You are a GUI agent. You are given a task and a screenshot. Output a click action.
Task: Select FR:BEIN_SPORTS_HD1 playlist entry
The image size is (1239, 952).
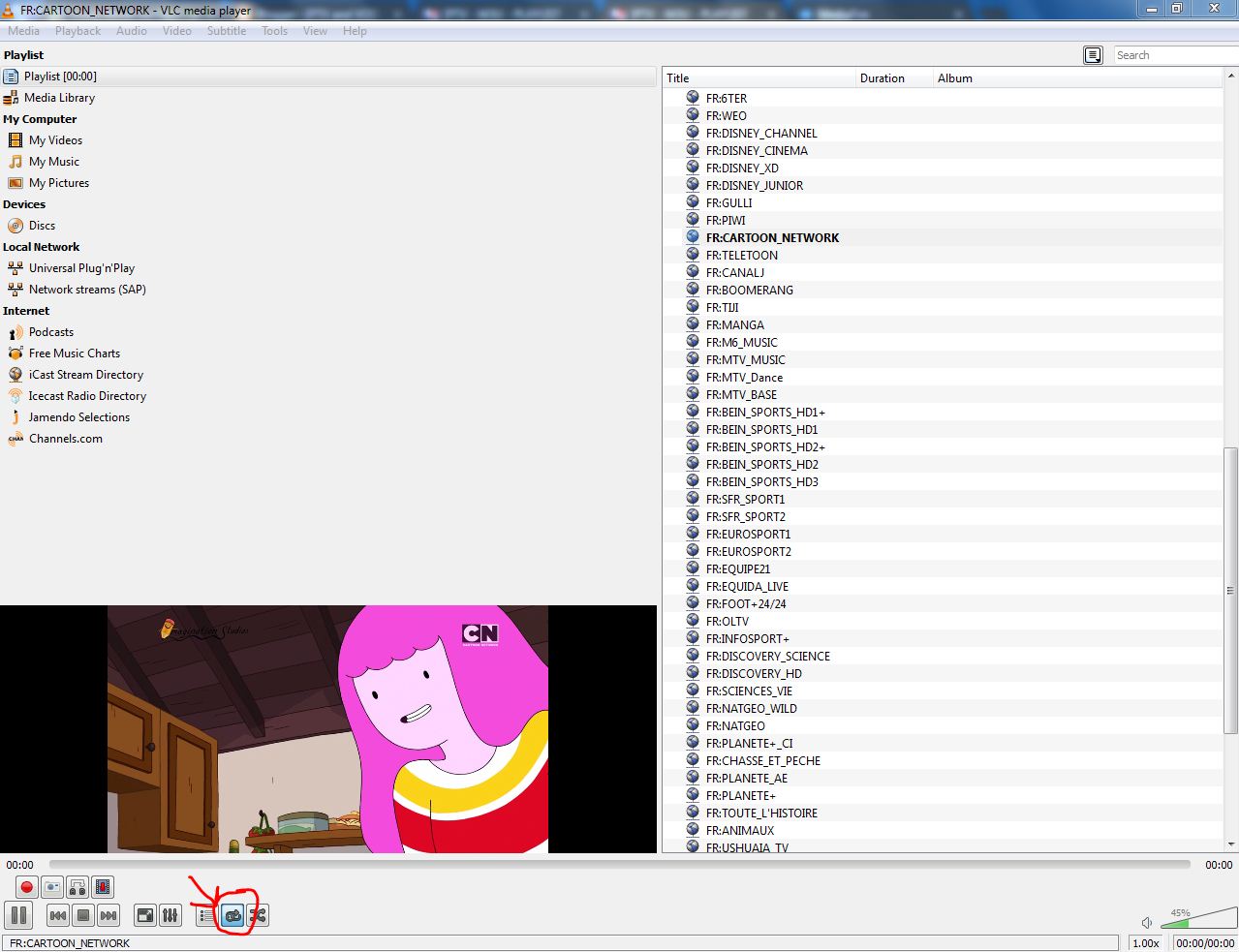click(761, 430)
